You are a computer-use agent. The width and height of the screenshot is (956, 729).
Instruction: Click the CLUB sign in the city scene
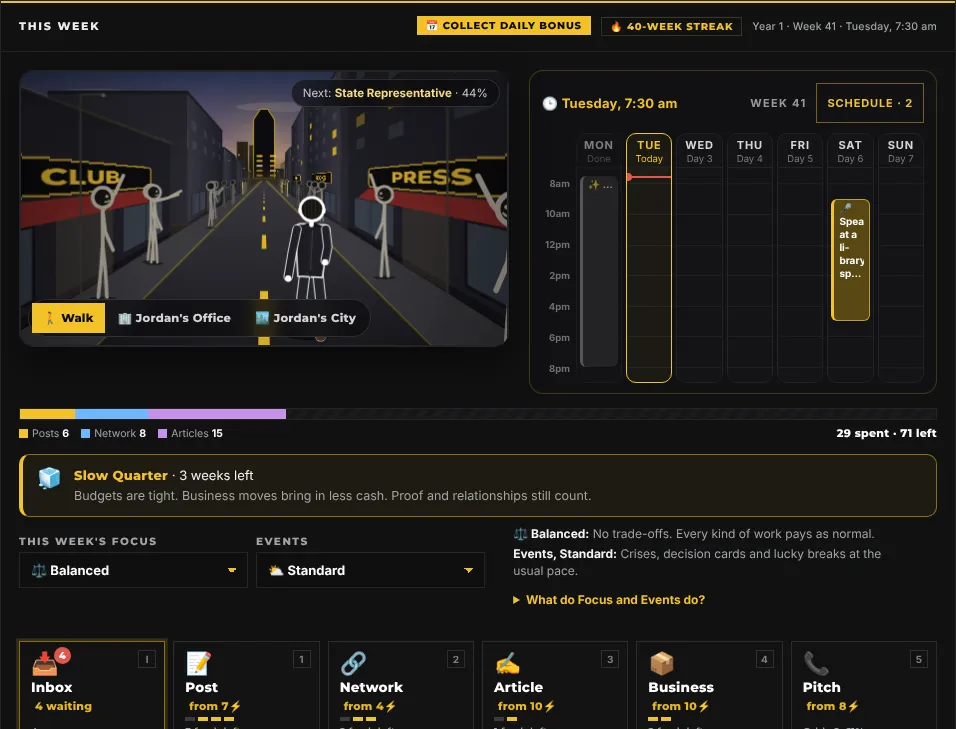pos(82,177)
